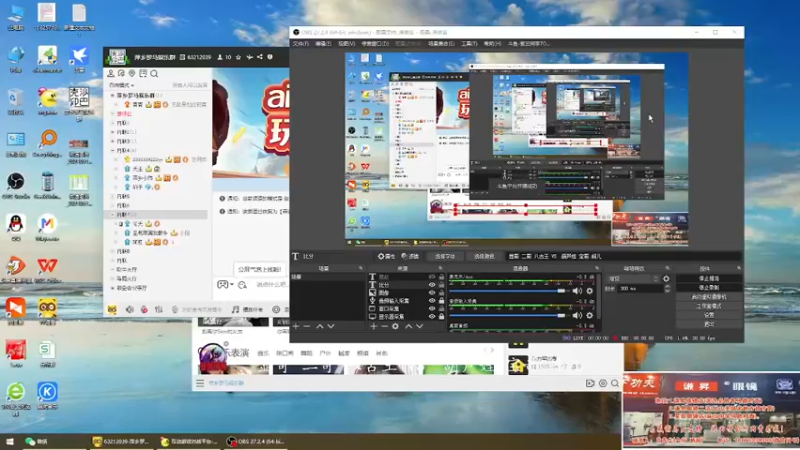Hide the Display Capture source

pyautogui.click(x=432, y=317)
